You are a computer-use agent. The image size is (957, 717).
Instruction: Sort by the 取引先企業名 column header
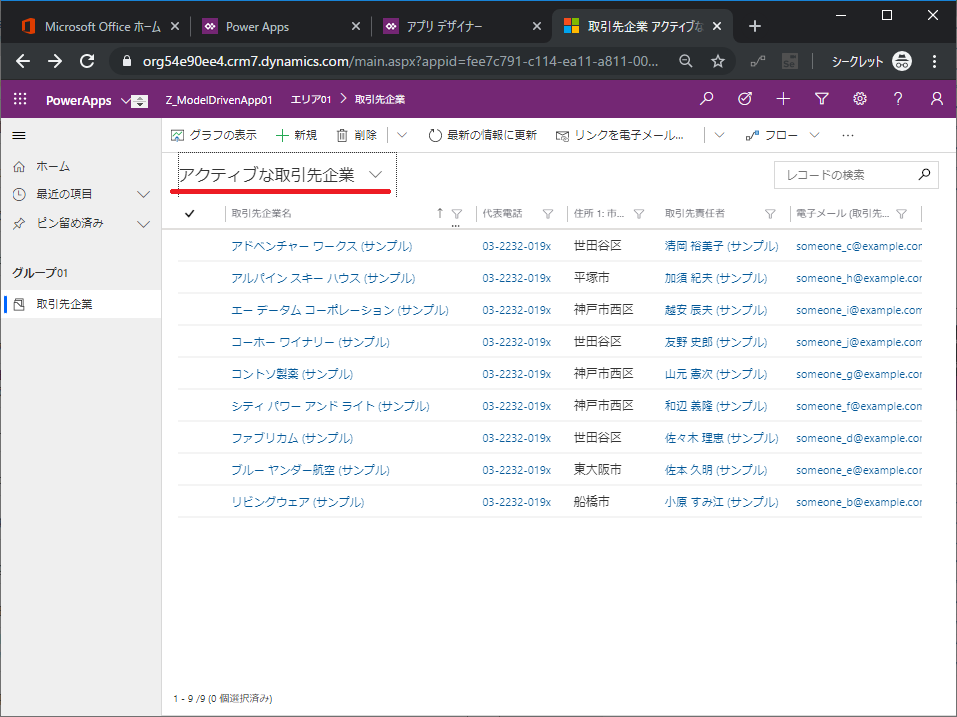click(x=261, y=214)
